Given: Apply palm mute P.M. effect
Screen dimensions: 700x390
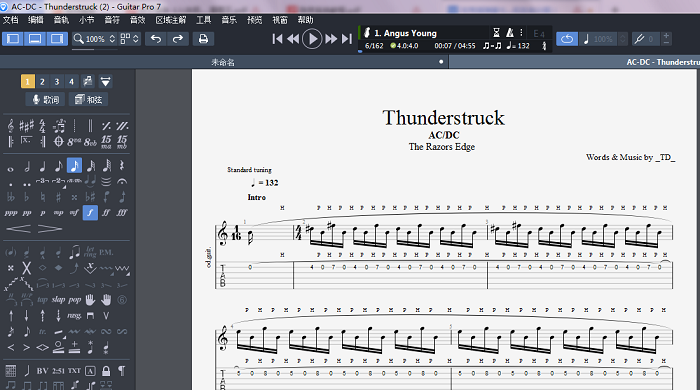Looking at the screenshot, I should (x=106, y=253).
